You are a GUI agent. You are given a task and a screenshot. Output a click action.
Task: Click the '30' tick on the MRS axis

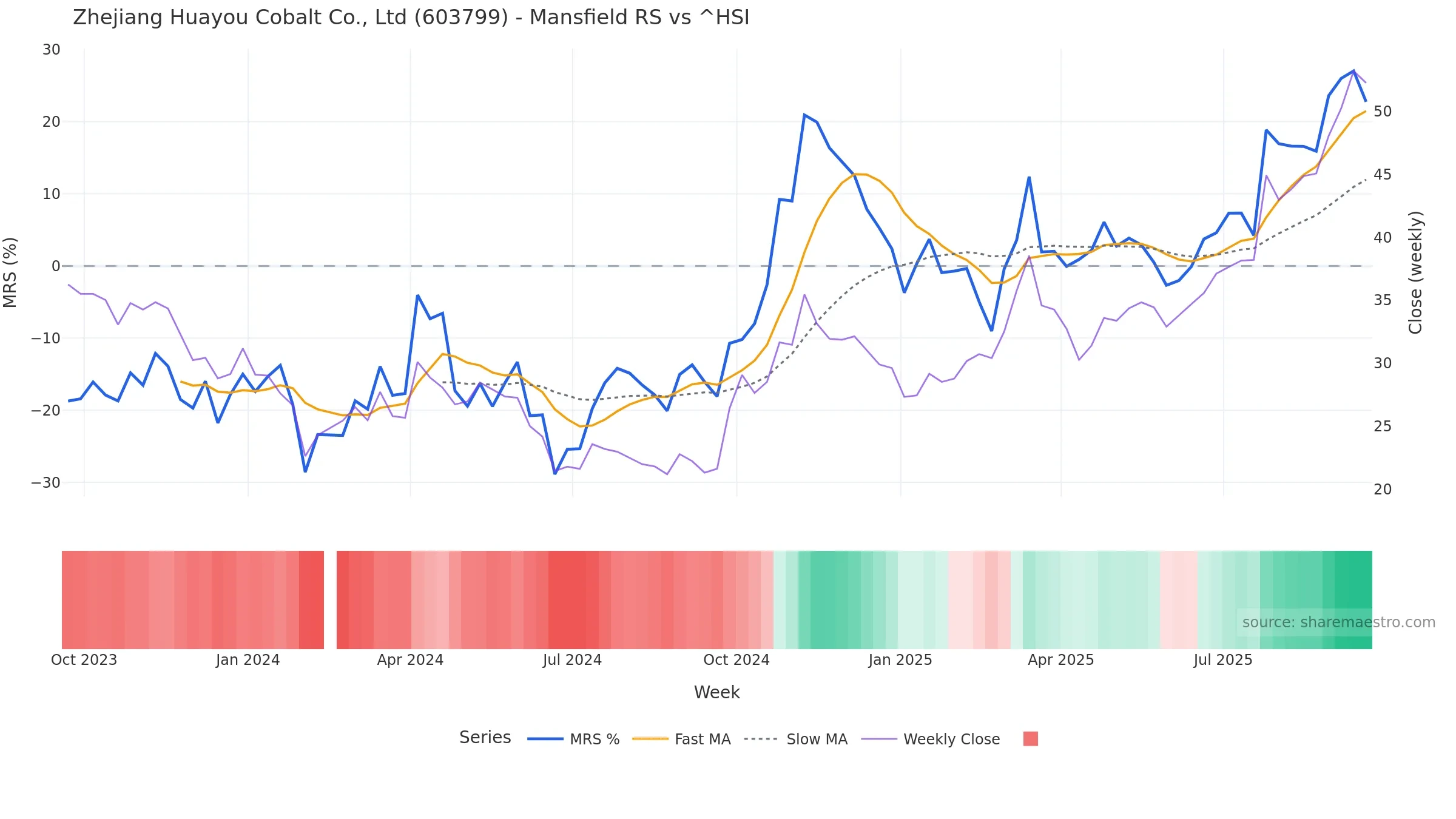52,50
